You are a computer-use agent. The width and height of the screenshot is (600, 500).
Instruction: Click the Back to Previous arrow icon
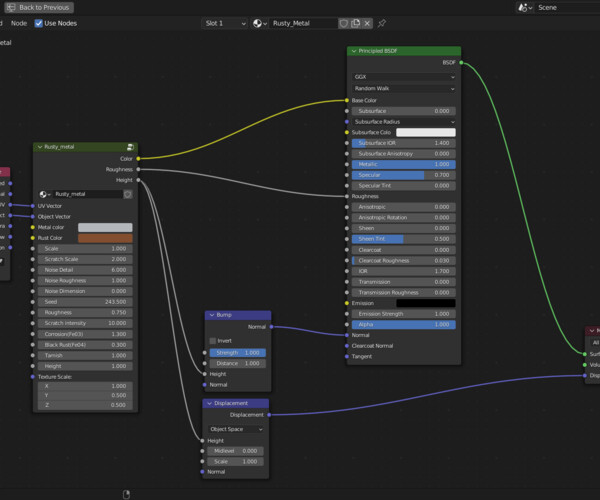(11, 7)
